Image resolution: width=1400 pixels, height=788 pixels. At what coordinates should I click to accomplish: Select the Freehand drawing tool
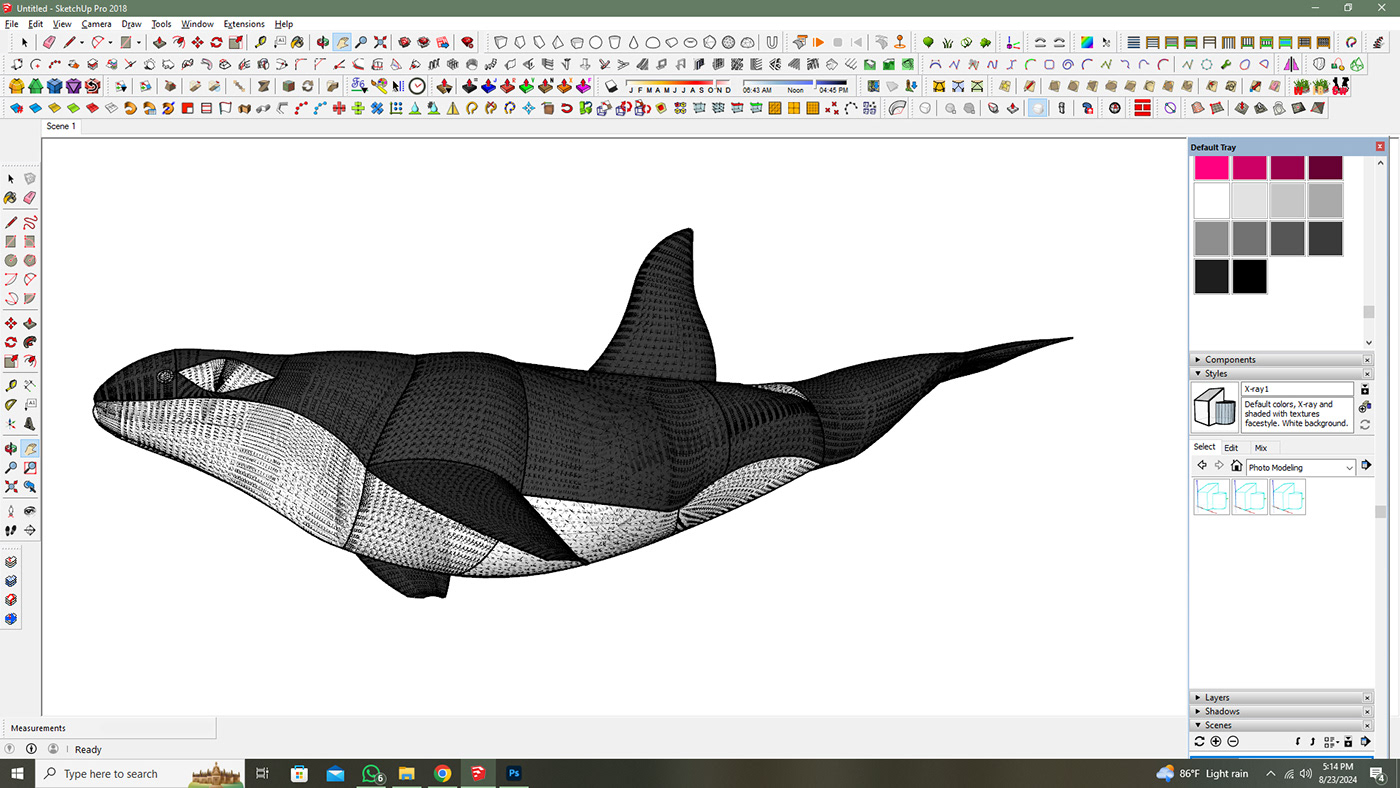click(28, 224)
